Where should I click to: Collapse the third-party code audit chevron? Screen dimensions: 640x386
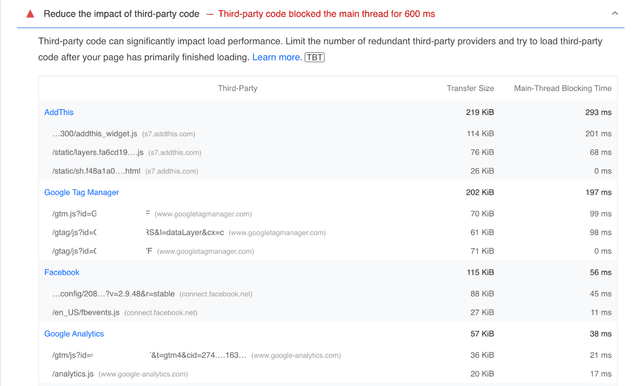coord(615,13)
